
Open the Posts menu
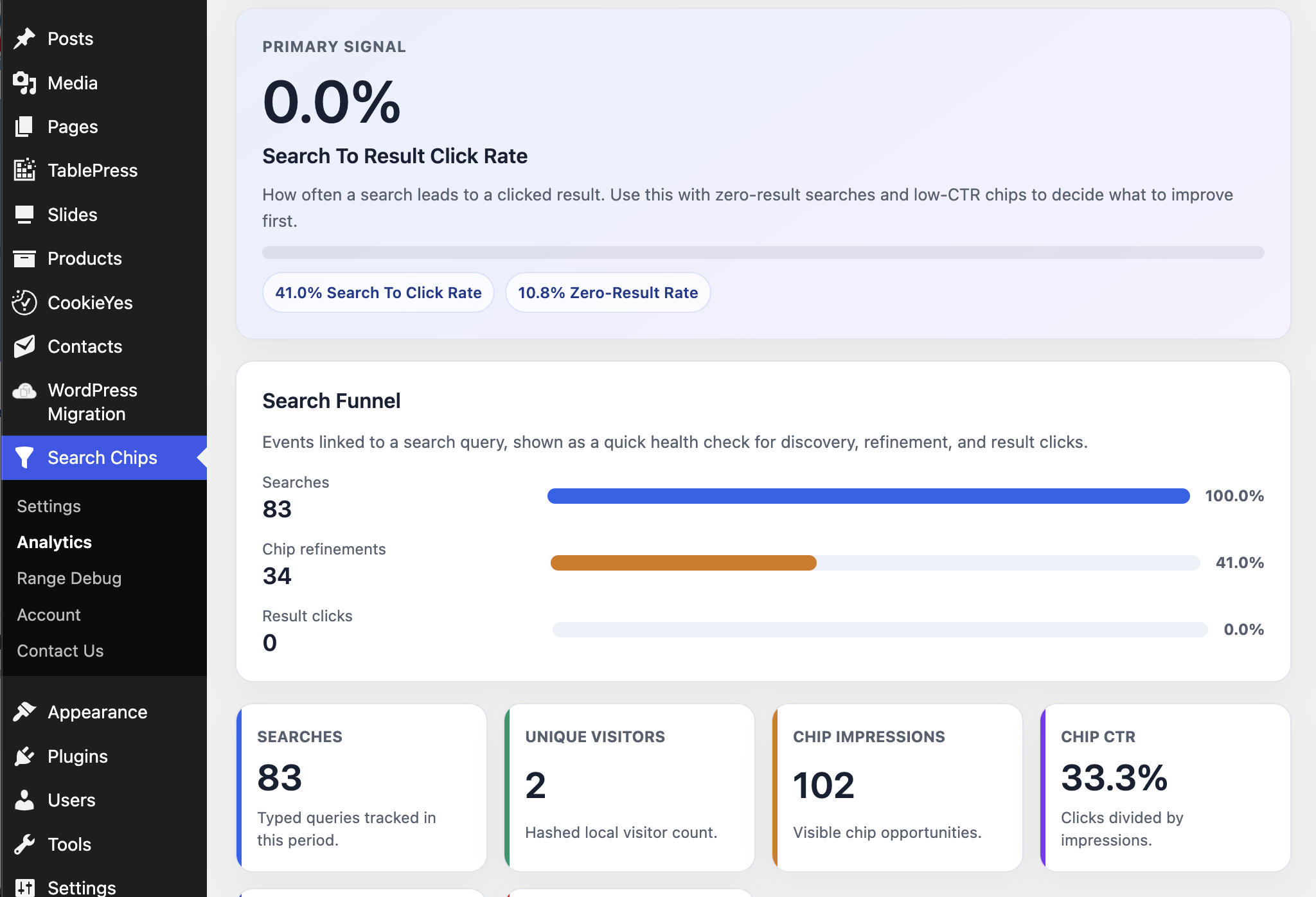103,39
